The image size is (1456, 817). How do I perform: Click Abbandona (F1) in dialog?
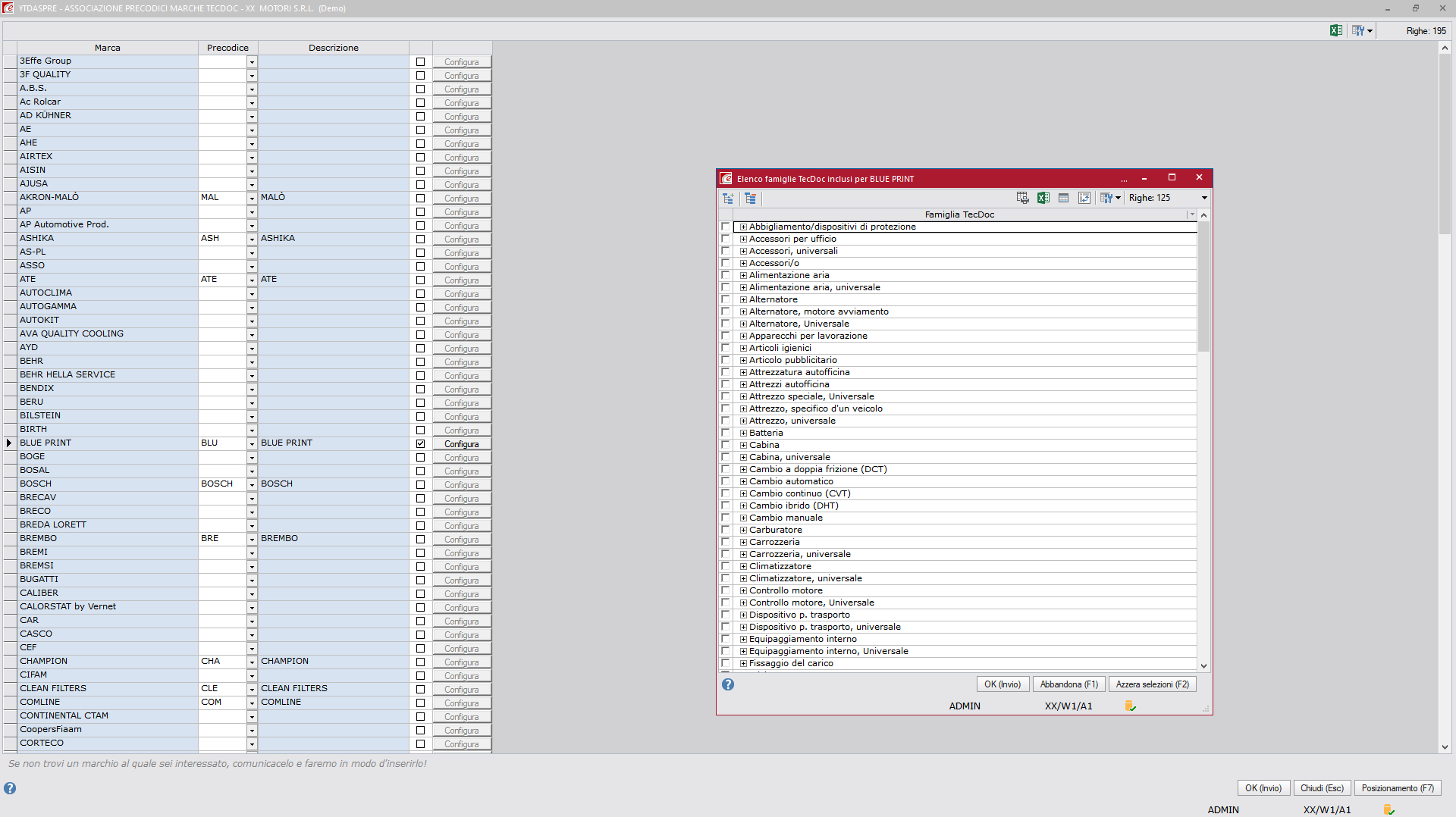1069,684
